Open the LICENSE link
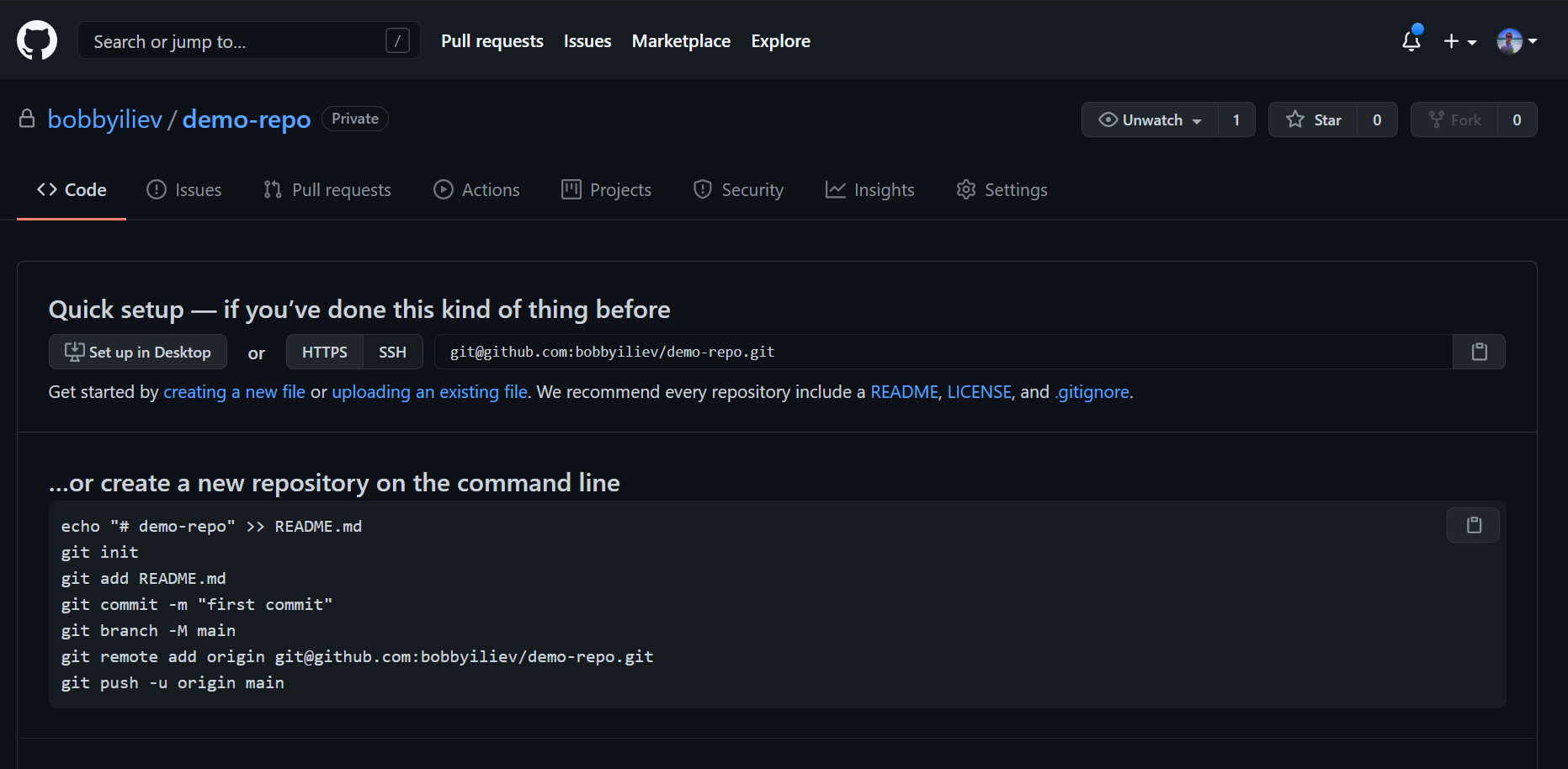 coord(979,392)
